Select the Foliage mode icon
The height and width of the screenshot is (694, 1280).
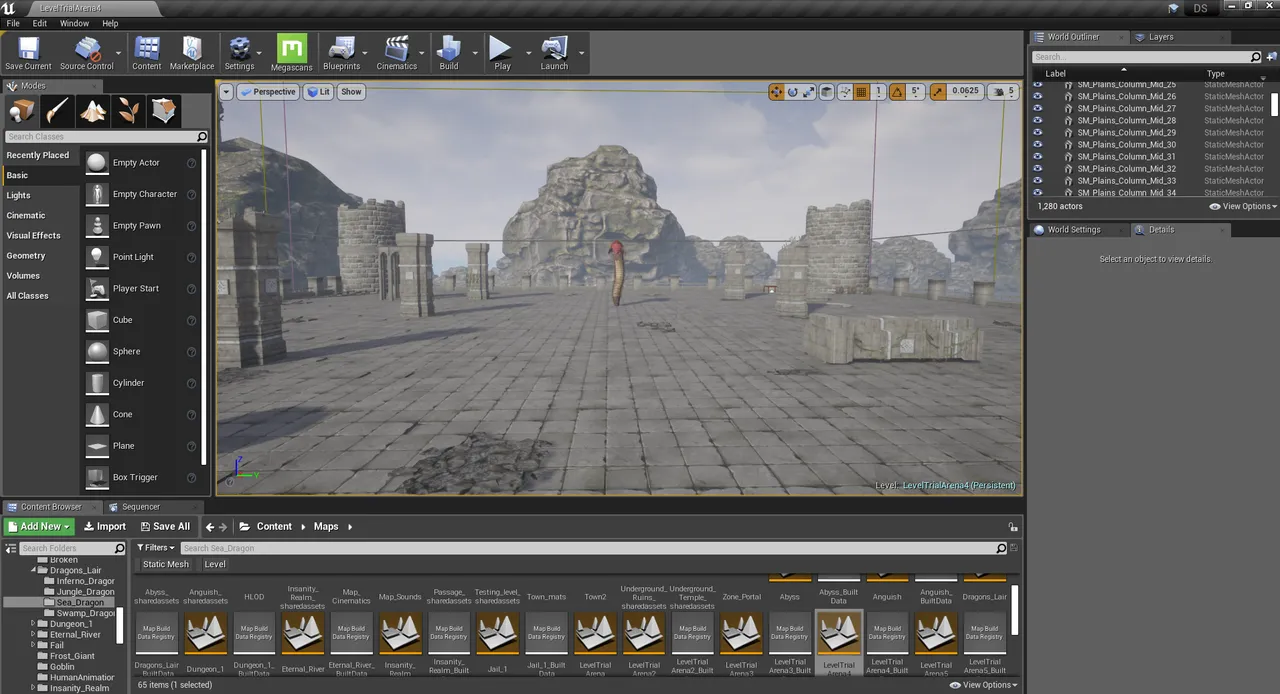point(129,110)
